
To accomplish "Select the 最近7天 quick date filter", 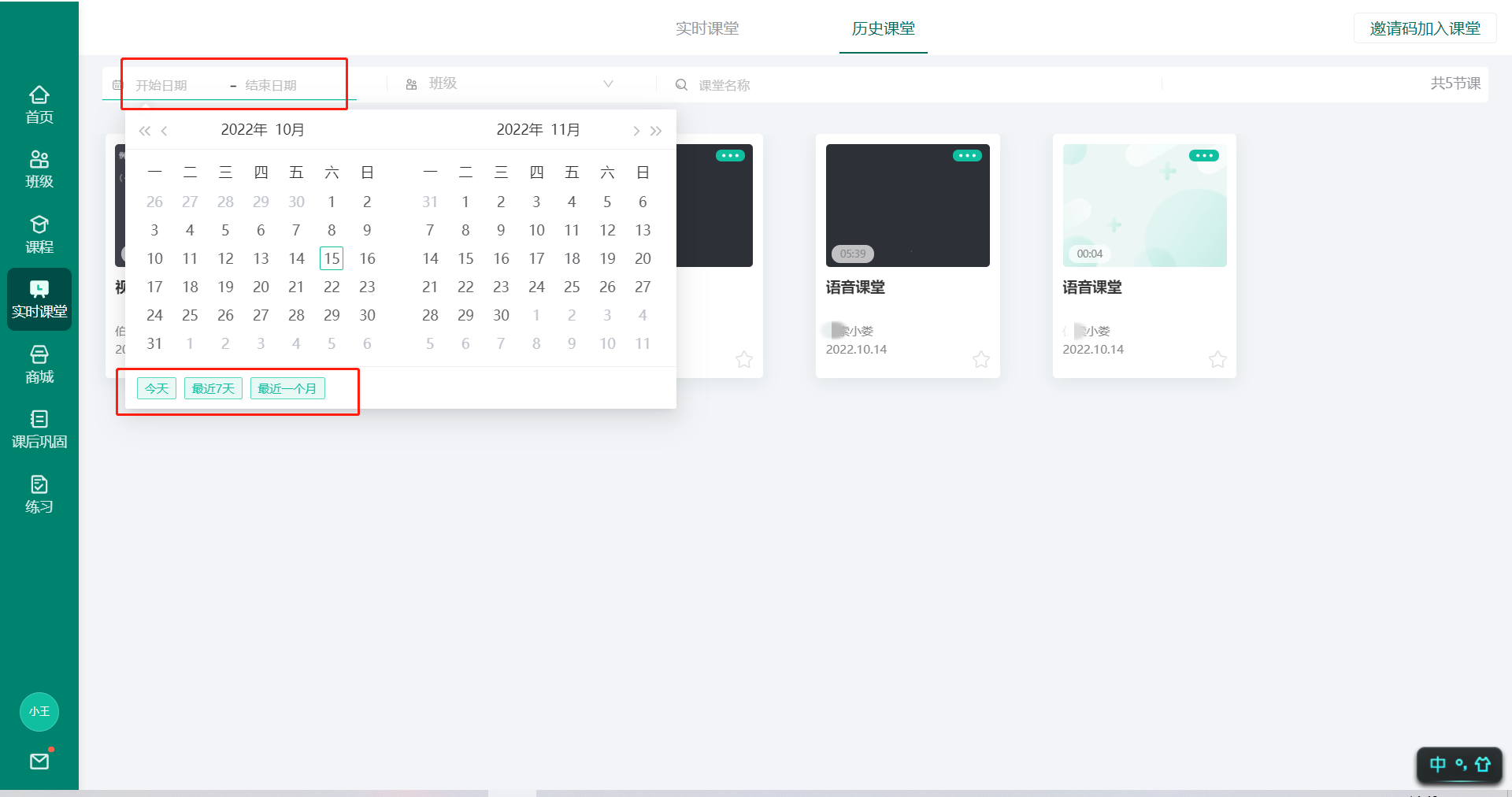I will [x=213, y=388].
